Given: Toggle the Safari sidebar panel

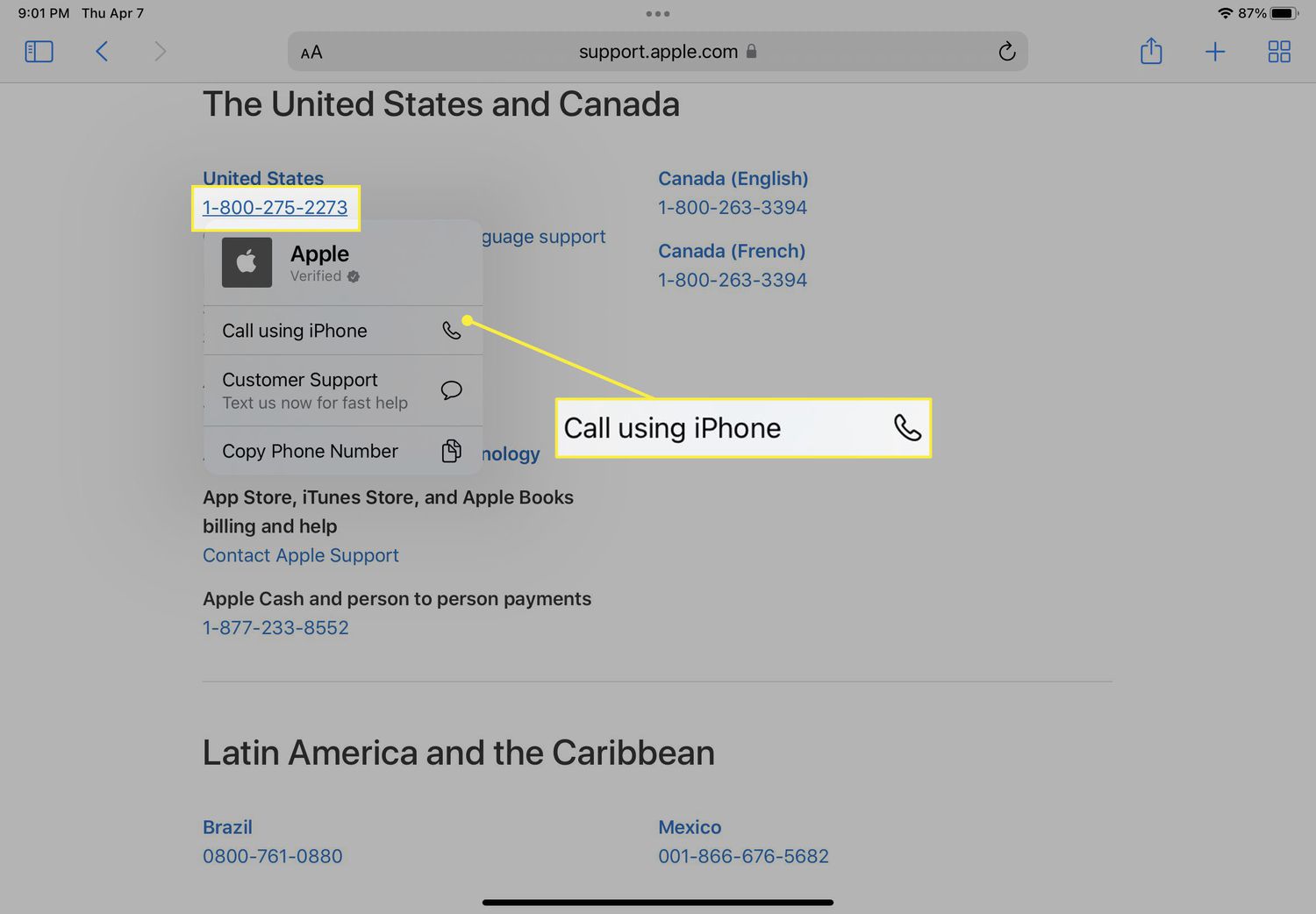Looking at the screenshot, I should click(39, 52).
